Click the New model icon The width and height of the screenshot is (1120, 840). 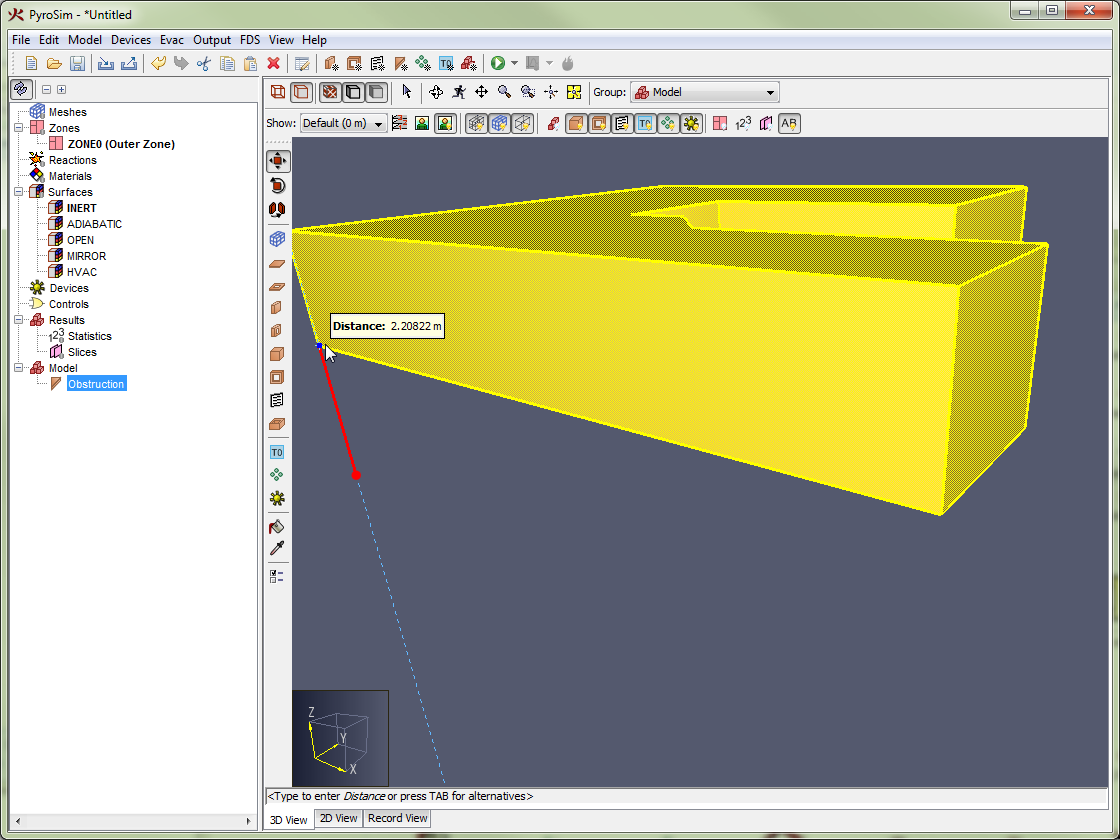point(31,64)
